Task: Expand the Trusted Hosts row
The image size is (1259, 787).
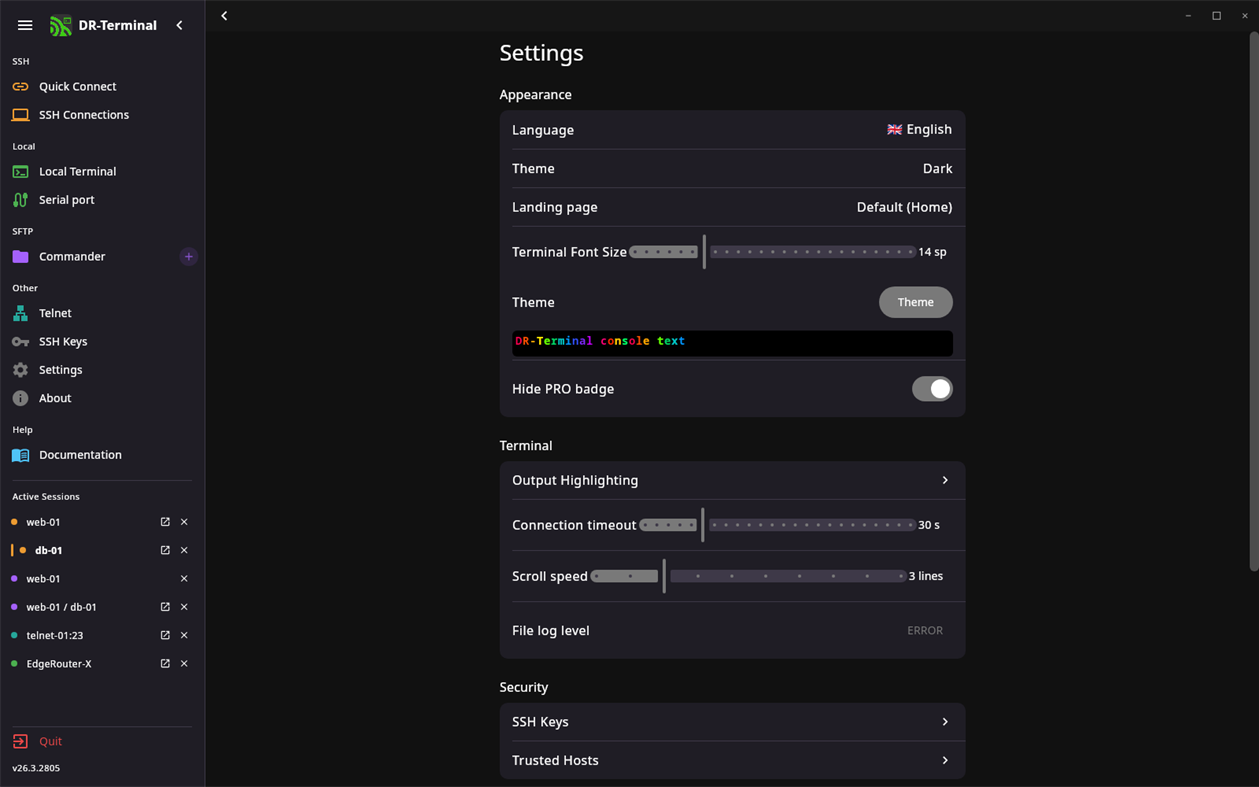Action: [732, 760]
